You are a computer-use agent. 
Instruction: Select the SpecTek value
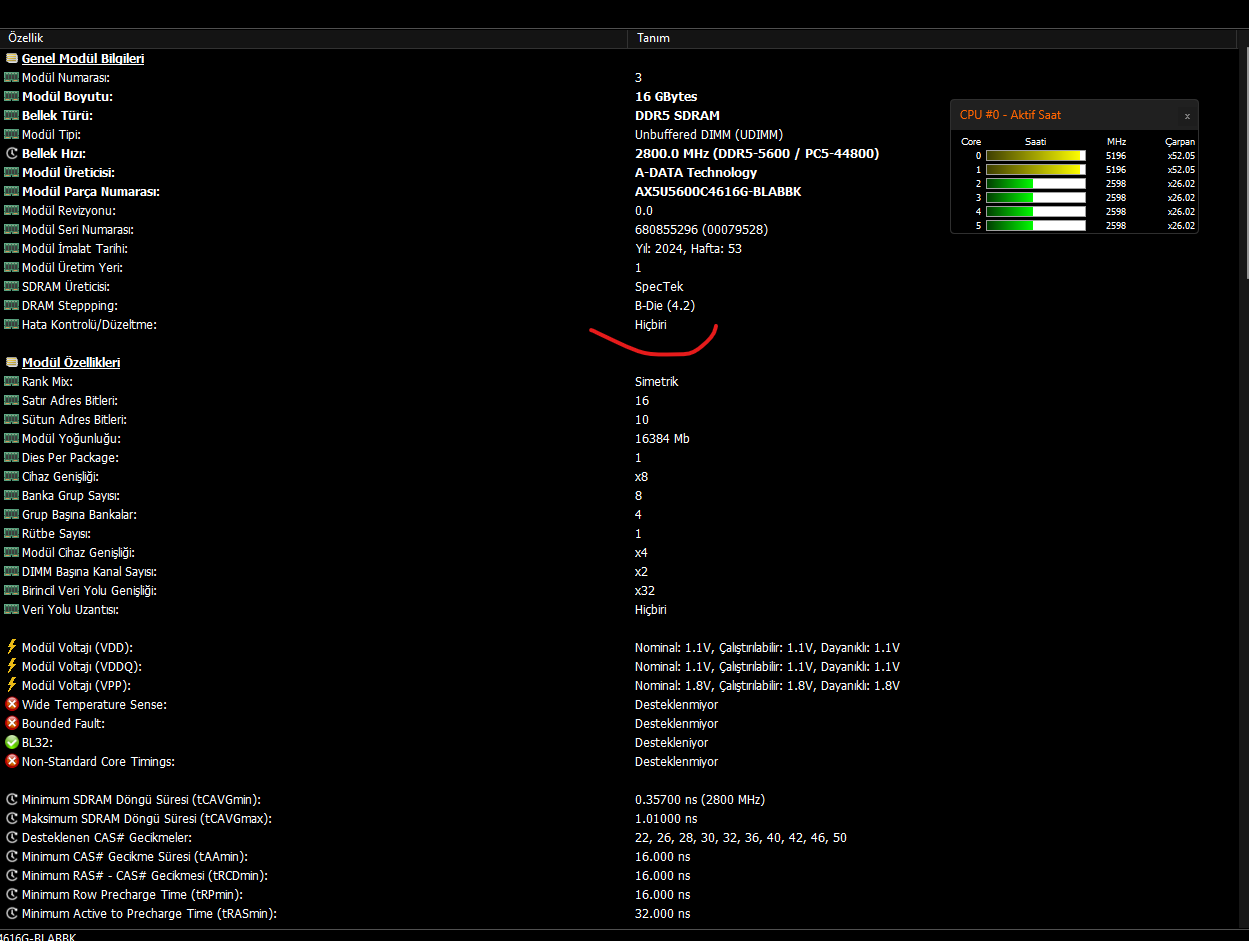point(659,286)
